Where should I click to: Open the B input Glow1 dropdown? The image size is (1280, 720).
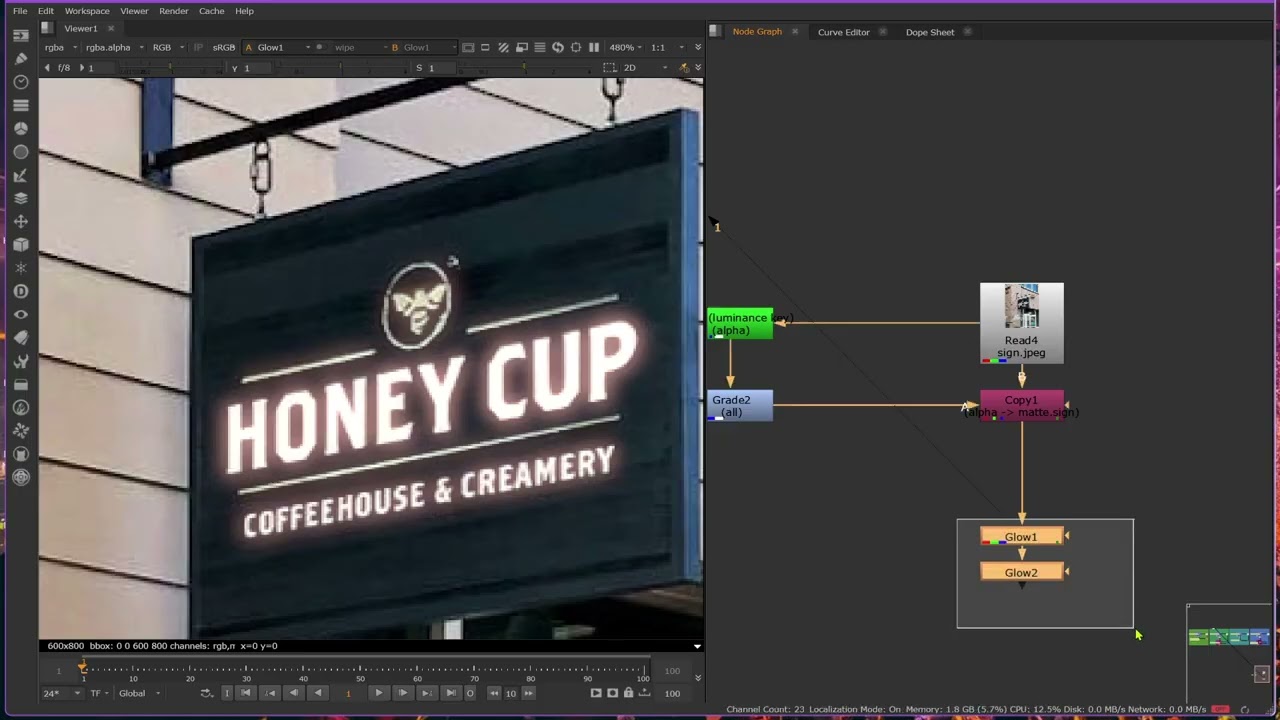424,47
